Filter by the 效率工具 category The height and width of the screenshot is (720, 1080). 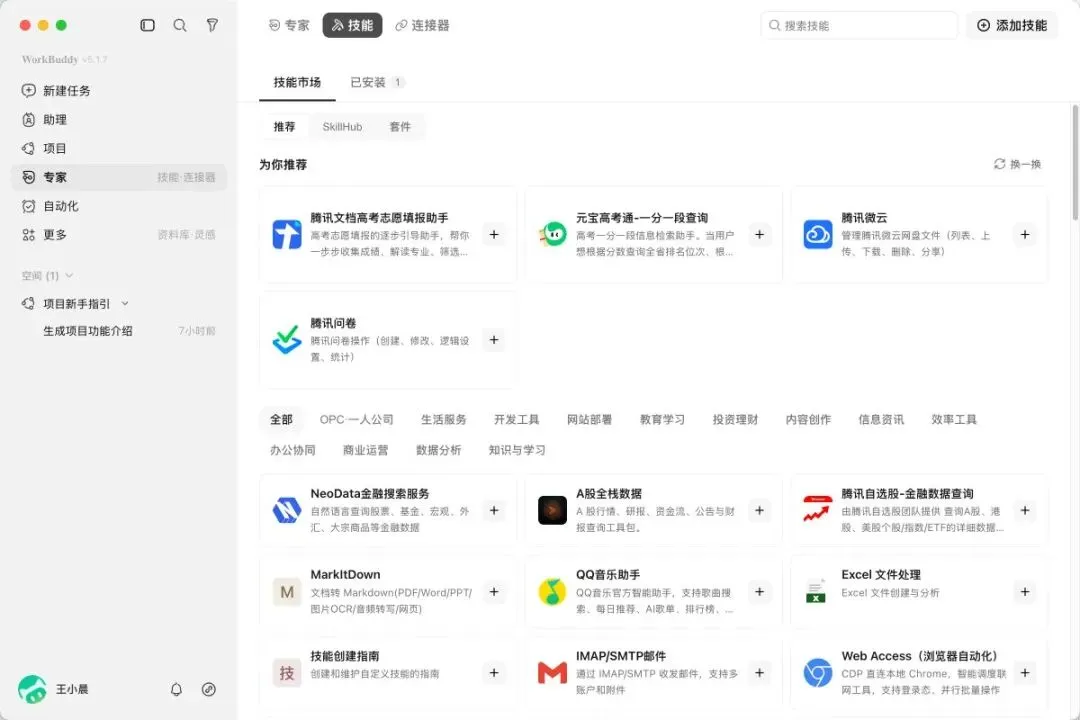coord(954,420)
